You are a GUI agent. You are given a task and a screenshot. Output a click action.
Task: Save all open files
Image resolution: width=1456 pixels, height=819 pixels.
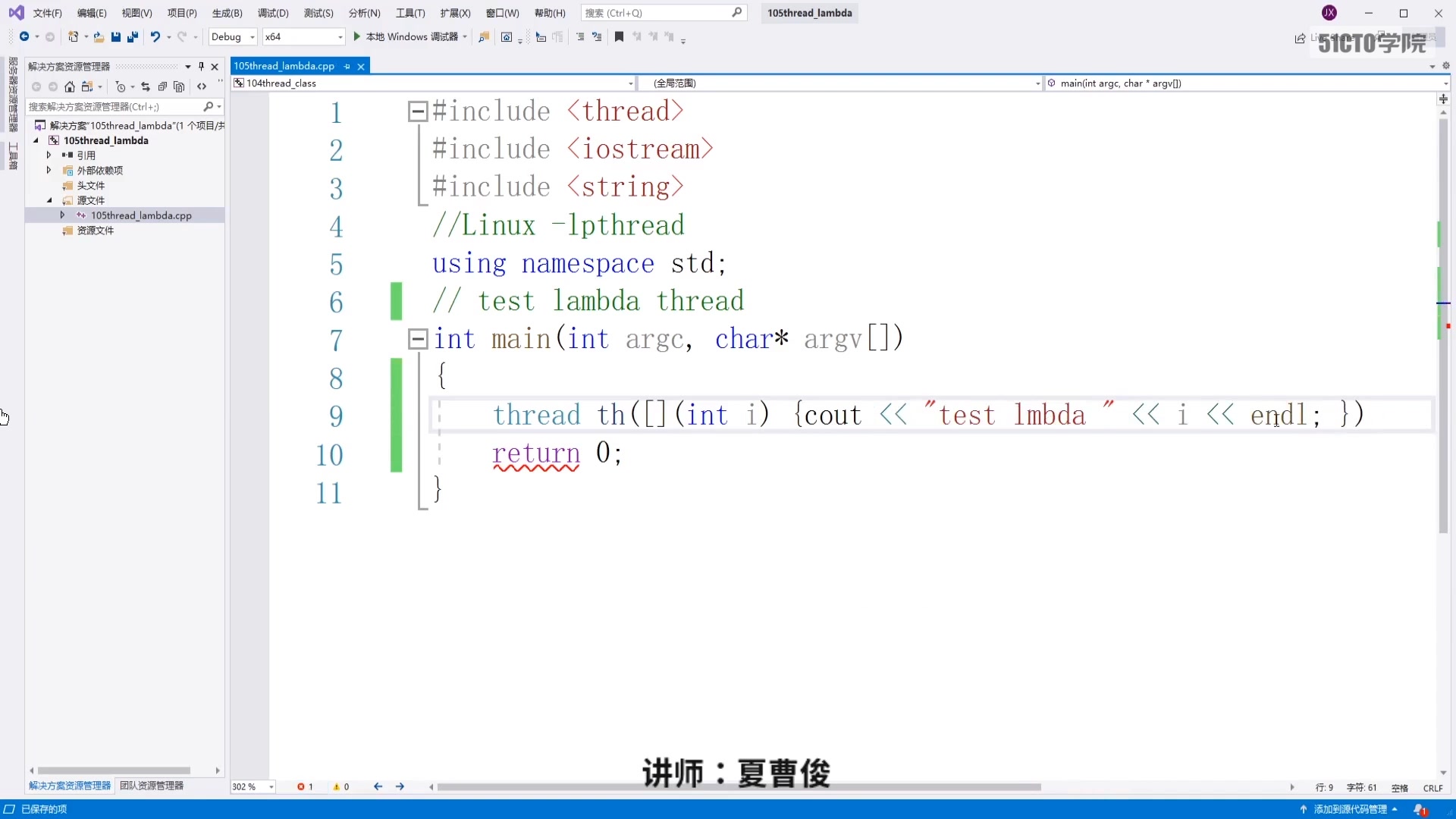[x=133, y=37]
